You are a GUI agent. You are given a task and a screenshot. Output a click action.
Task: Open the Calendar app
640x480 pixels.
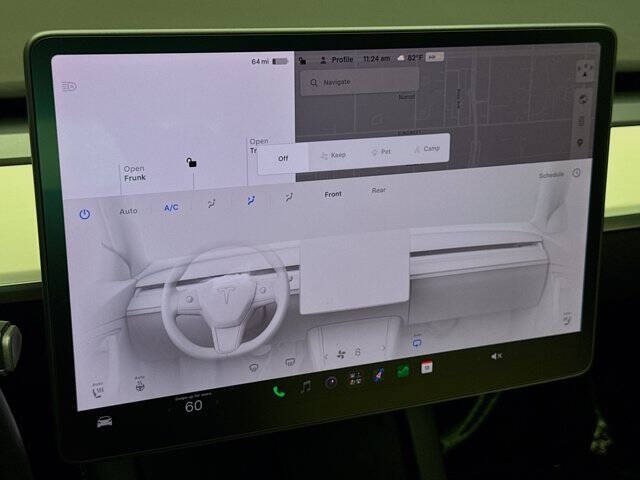pyautogui.click(x=427, y=367)
